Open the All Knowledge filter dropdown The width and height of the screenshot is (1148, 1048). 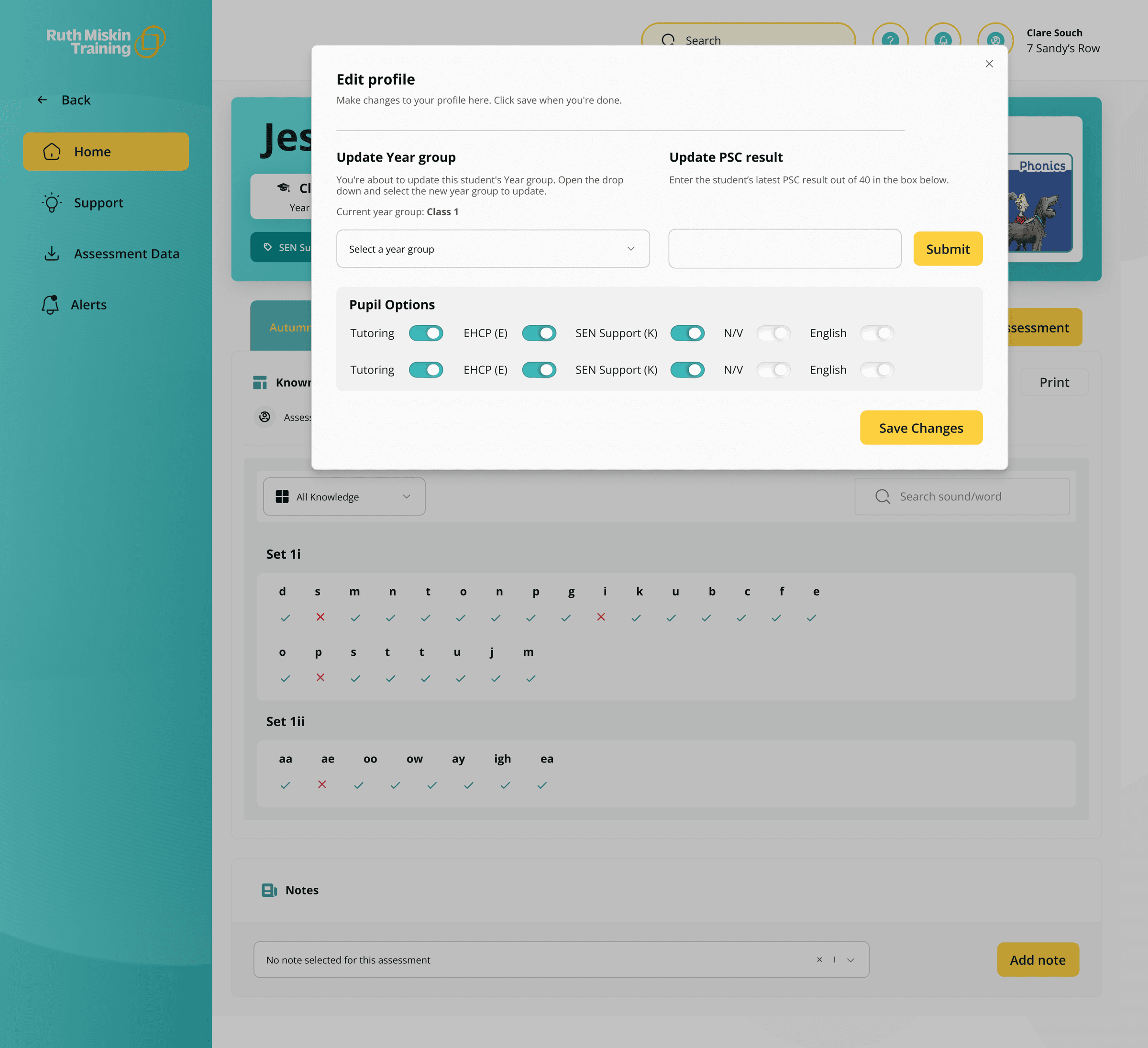click(344, 496)
